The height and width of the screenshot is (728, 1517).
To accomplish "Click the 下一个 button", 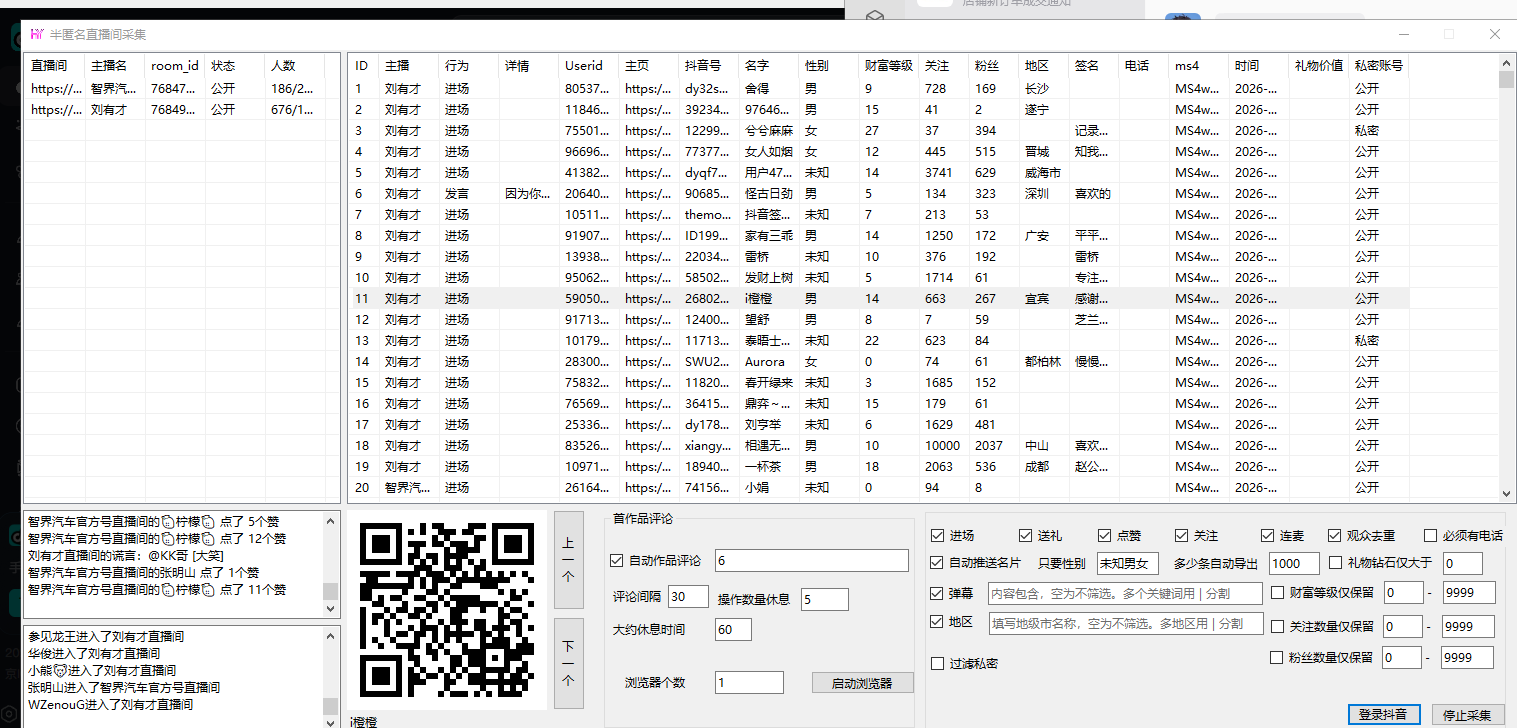I will pyautogui.click(x=568, y=665).
